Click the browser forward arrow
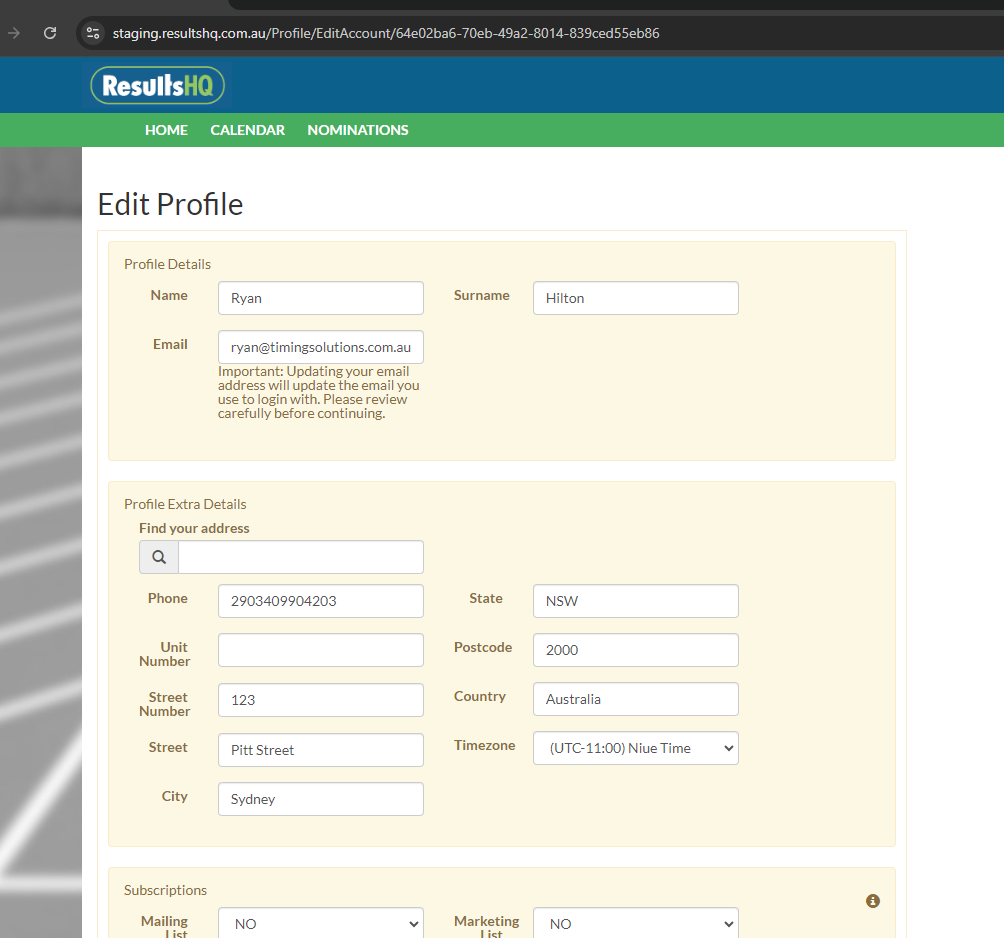The height and width of the screenshot is (938, 1004). tap(14, 33)
